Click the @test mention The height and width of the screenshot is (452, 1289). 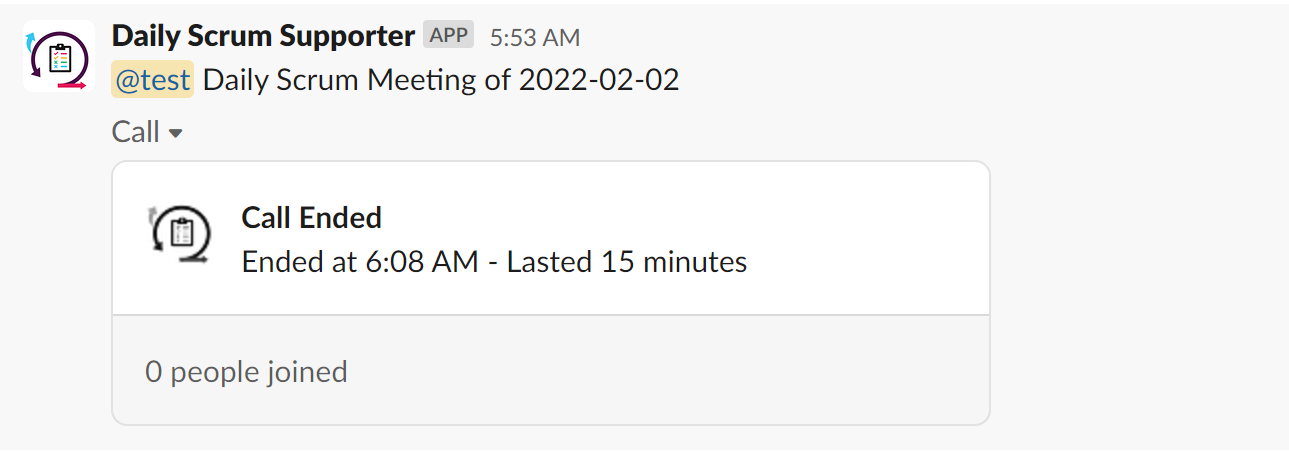[152, 81]
